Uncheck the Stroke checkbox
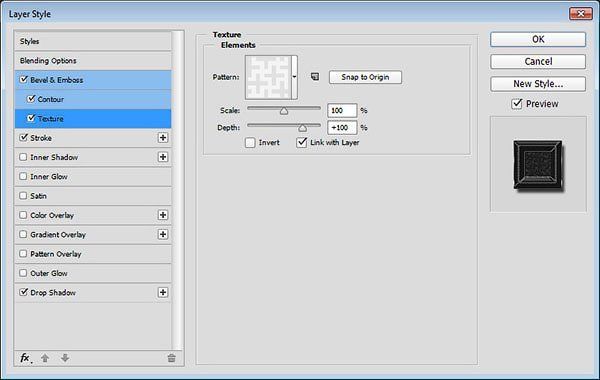Image resolution: width=600 pixels, height=380 pixels. click(23, 137)
